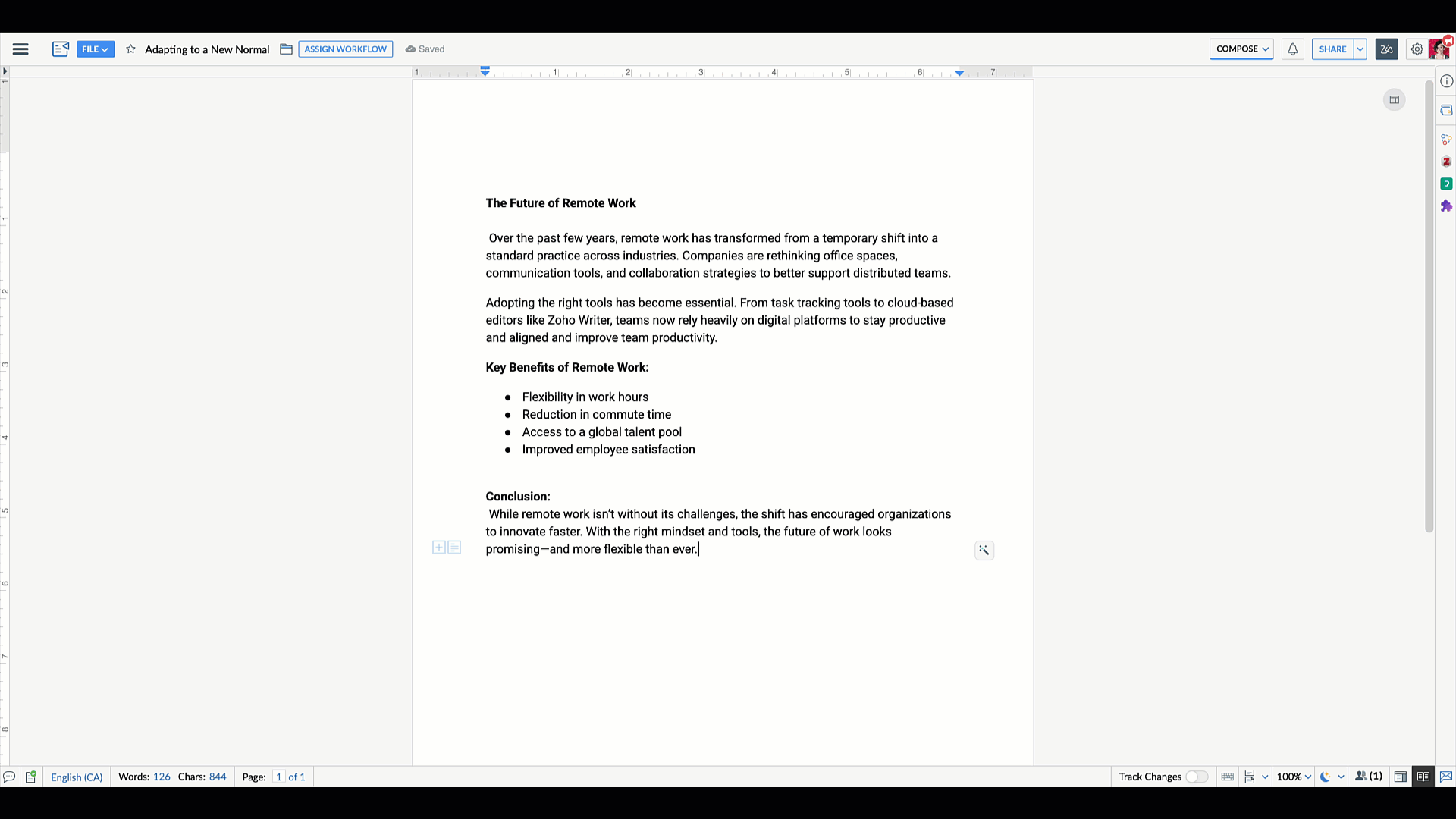
Task: Open the comments icon in status bar
Action: 9,777
